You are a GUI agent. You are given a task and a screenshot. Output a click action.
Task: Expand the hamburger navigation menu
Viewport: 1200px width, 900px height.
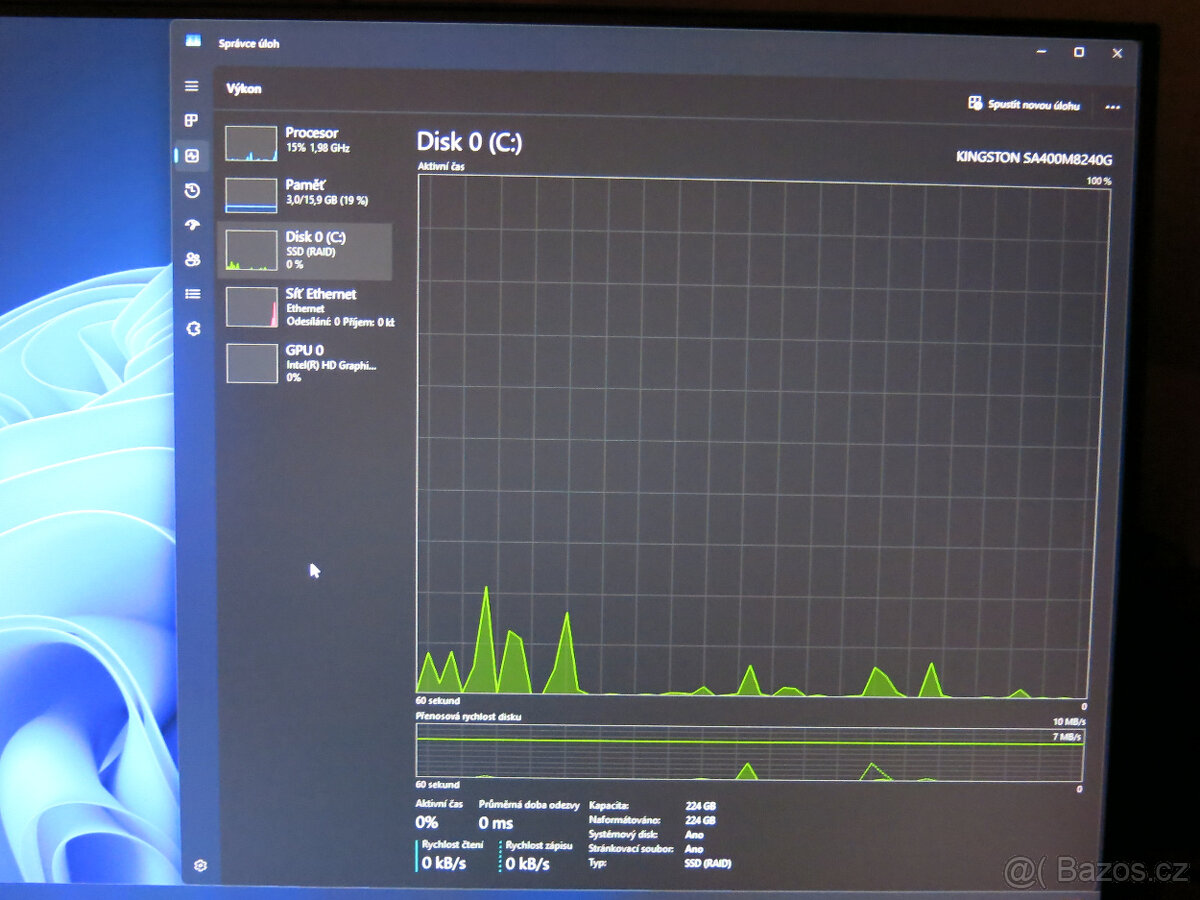pyautogui.click(x=191, y=86)
